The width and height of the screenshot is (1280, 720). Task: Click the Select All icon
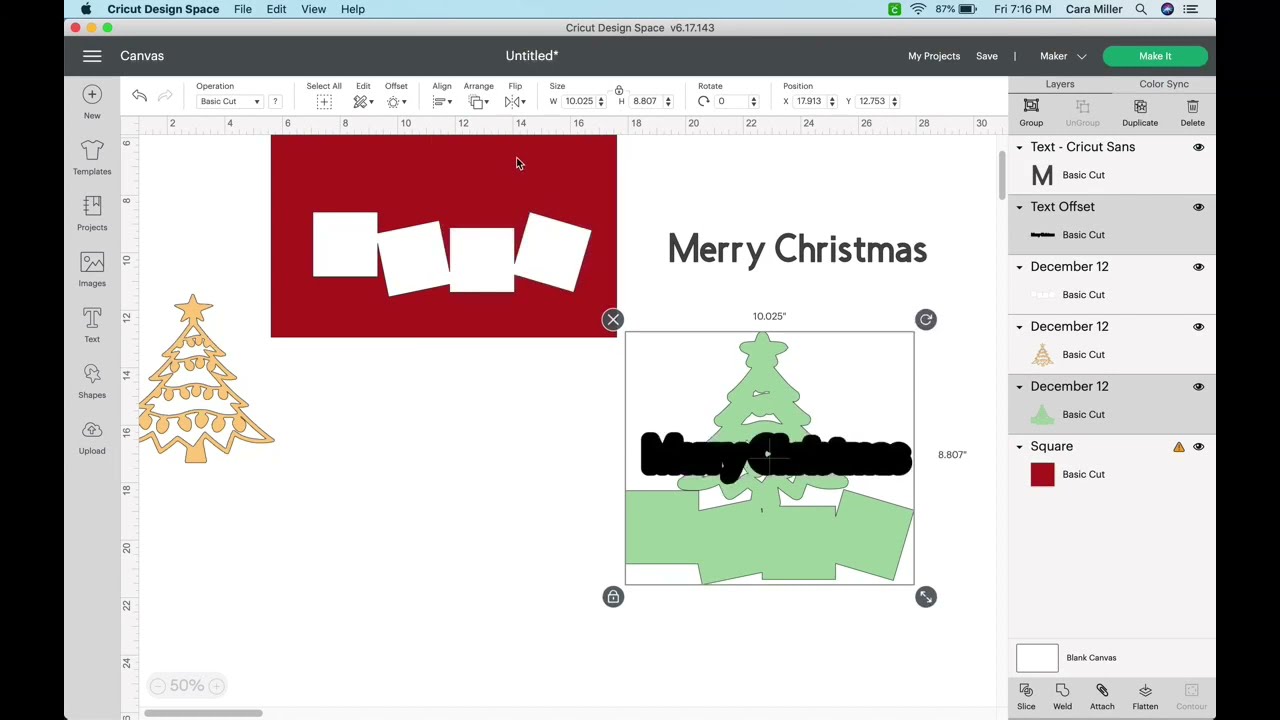click(324, 102)
